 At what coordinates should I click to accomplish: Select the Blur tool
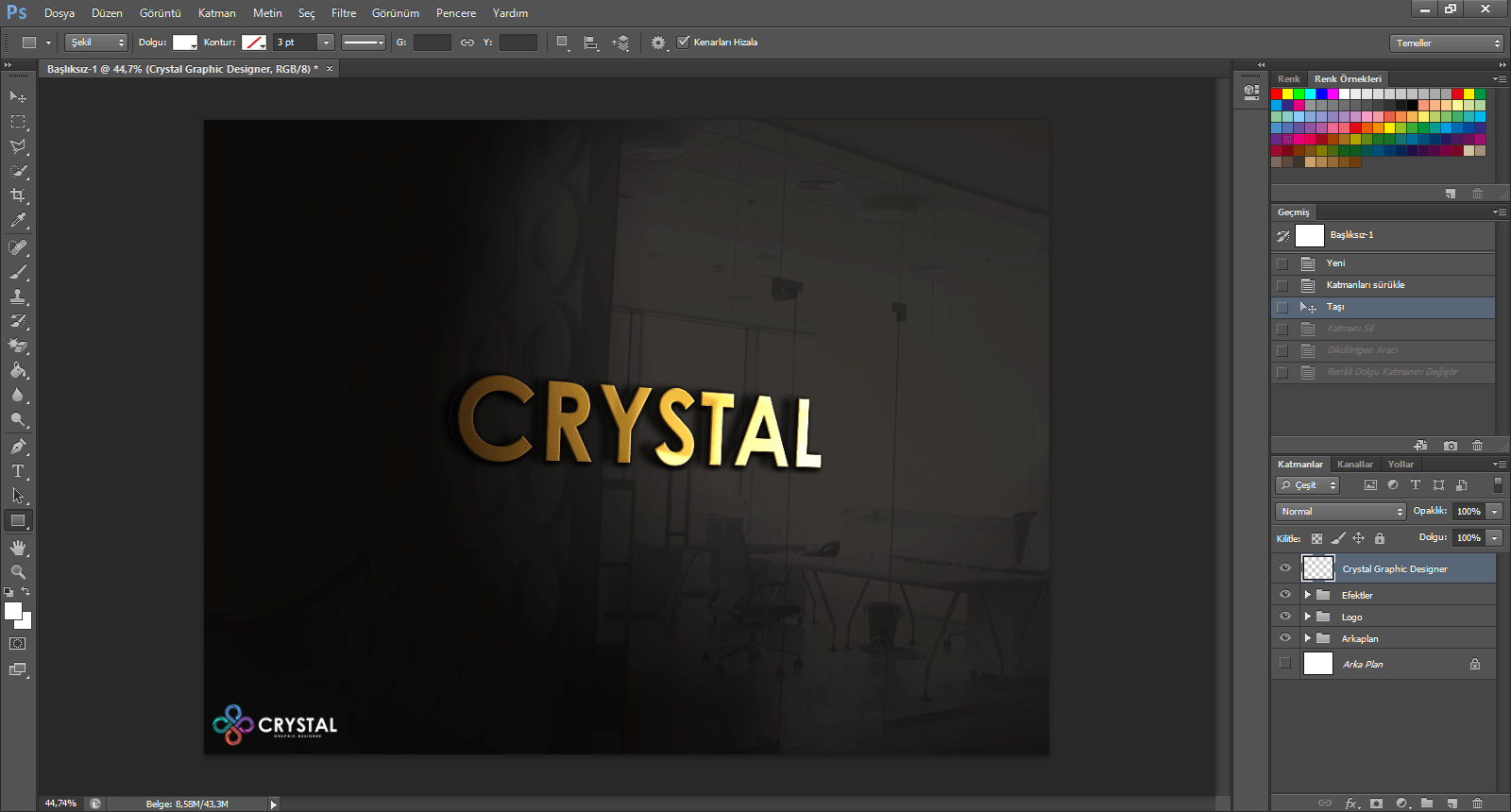18,395
